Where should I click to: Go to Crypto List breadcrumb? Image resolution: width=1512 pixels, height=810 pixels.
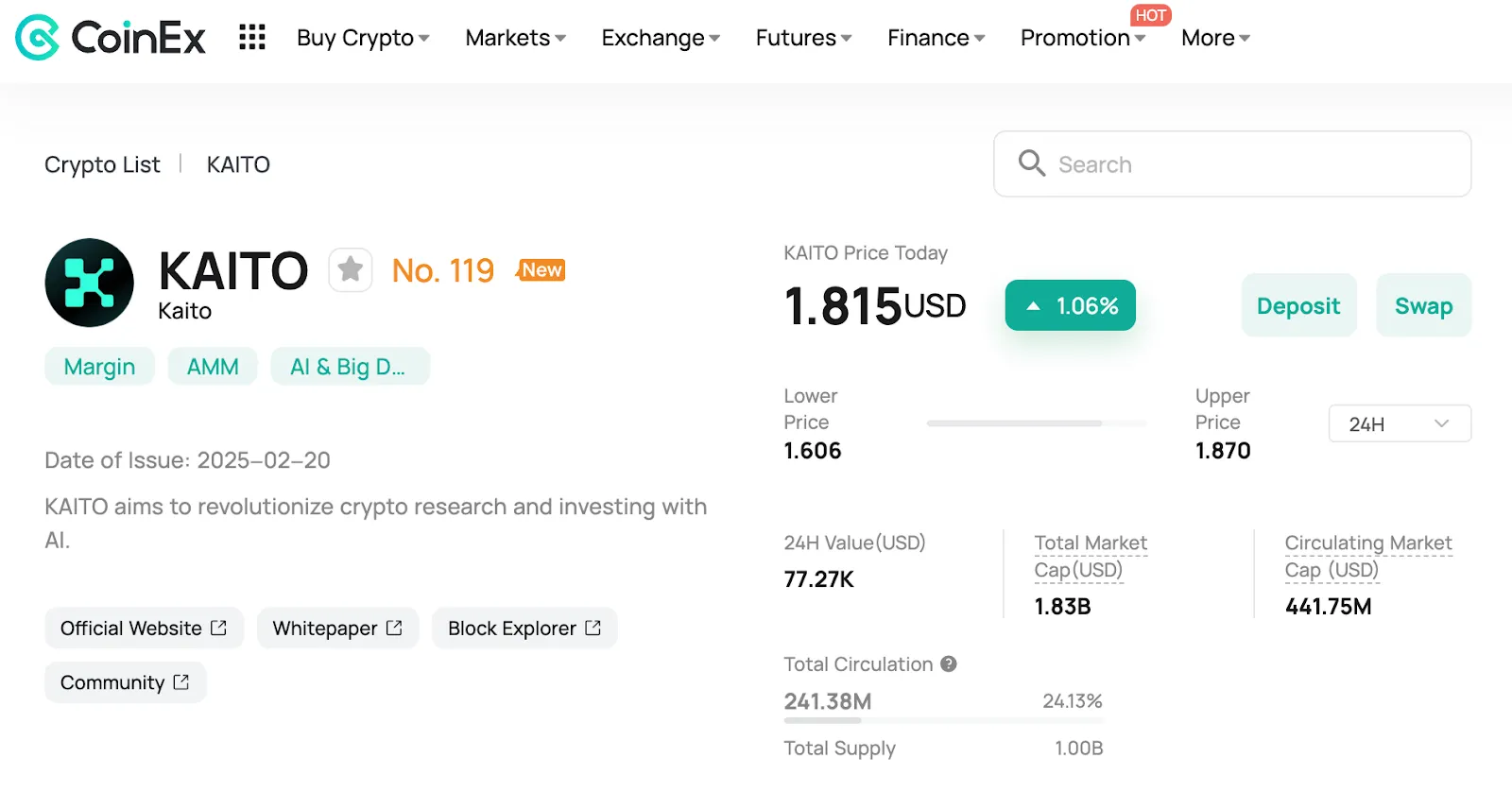[102, 164]
